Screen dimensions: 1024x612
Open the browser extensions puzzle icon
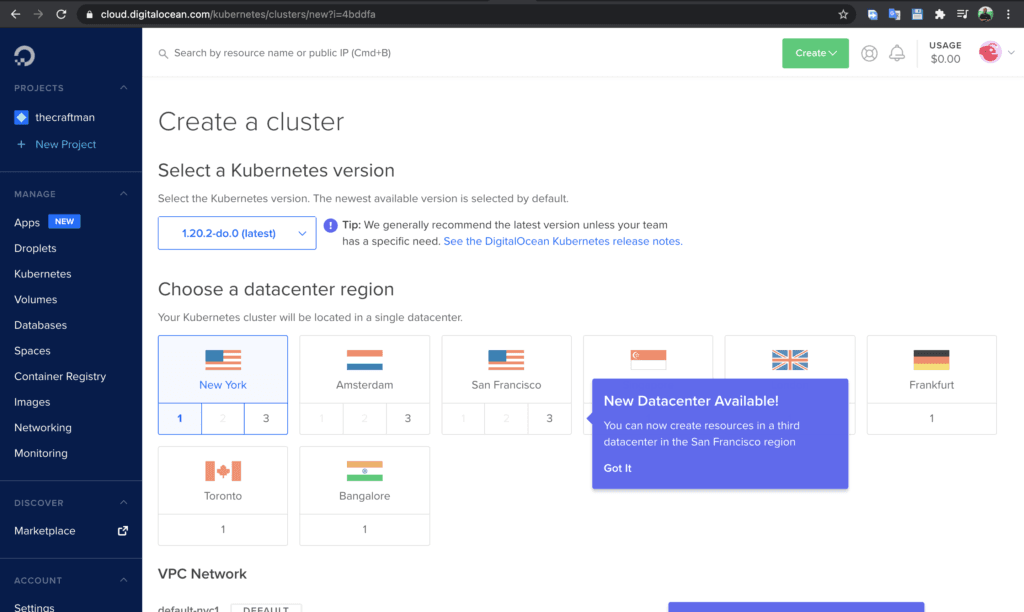point(940,14)
